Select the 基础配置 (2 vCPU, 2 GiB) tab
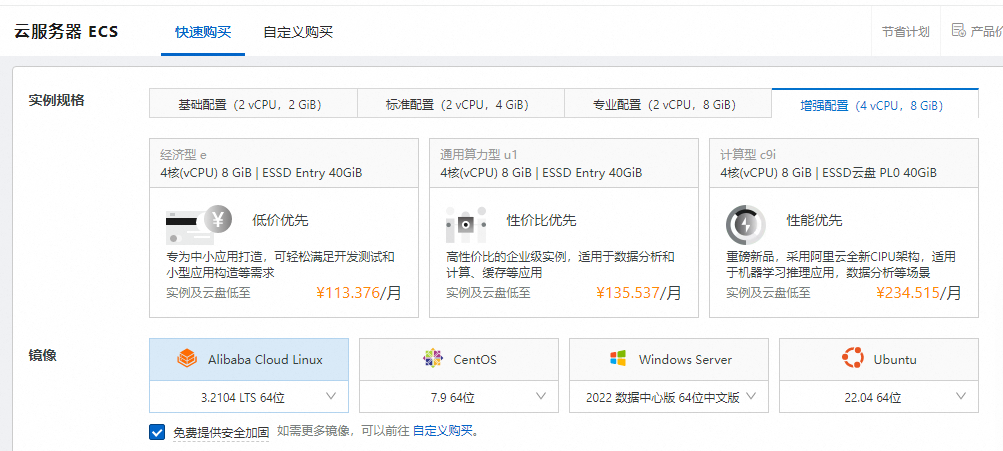This screenshot has width=1003, height=451. pyautogui.click(x=252, y=104)
